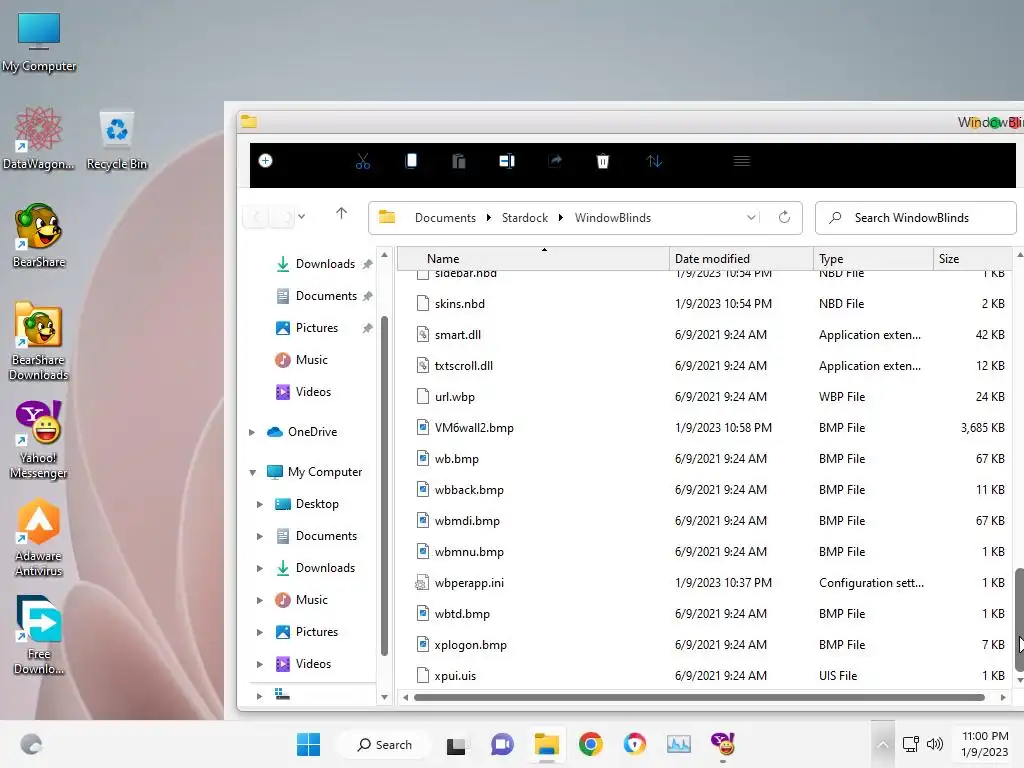Click the Delete trash icon
1024x768 pixels.
pos(603,161)
